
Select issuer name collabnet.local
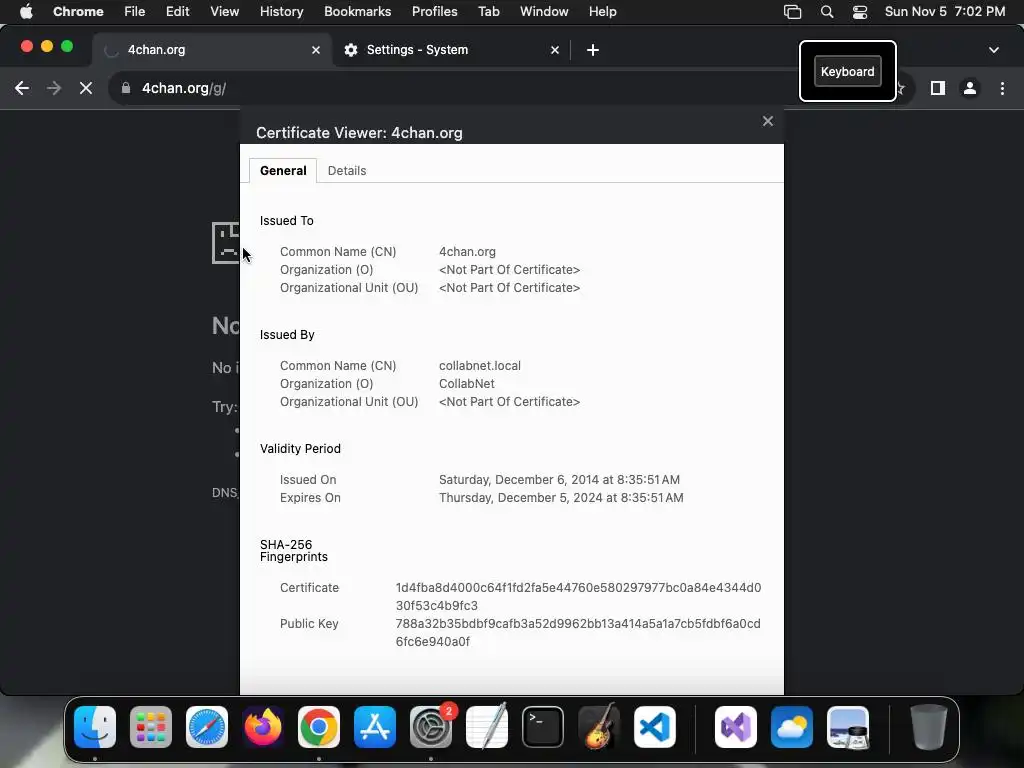click(480, 366)
